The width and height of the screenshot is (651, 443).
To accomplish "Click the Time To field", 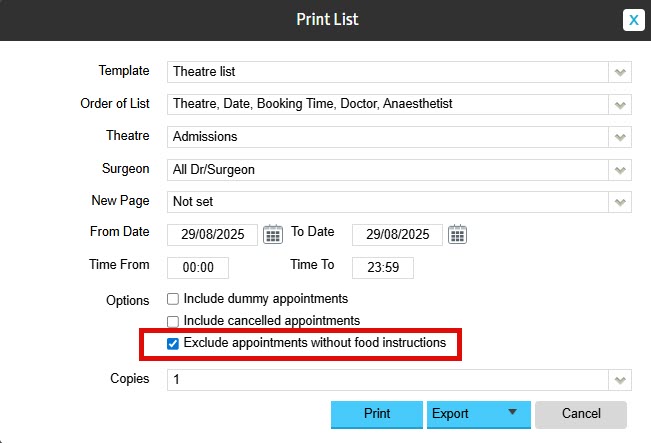I will click(383, 267).
